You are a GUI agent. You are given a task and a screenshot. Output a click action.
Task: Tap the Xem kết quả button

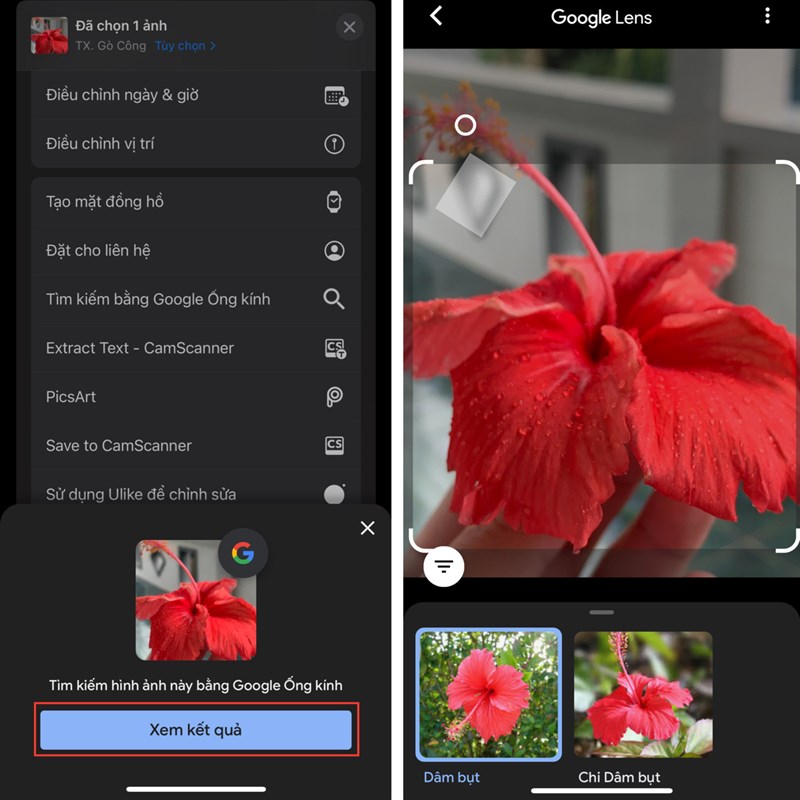[x=196, y=730]
